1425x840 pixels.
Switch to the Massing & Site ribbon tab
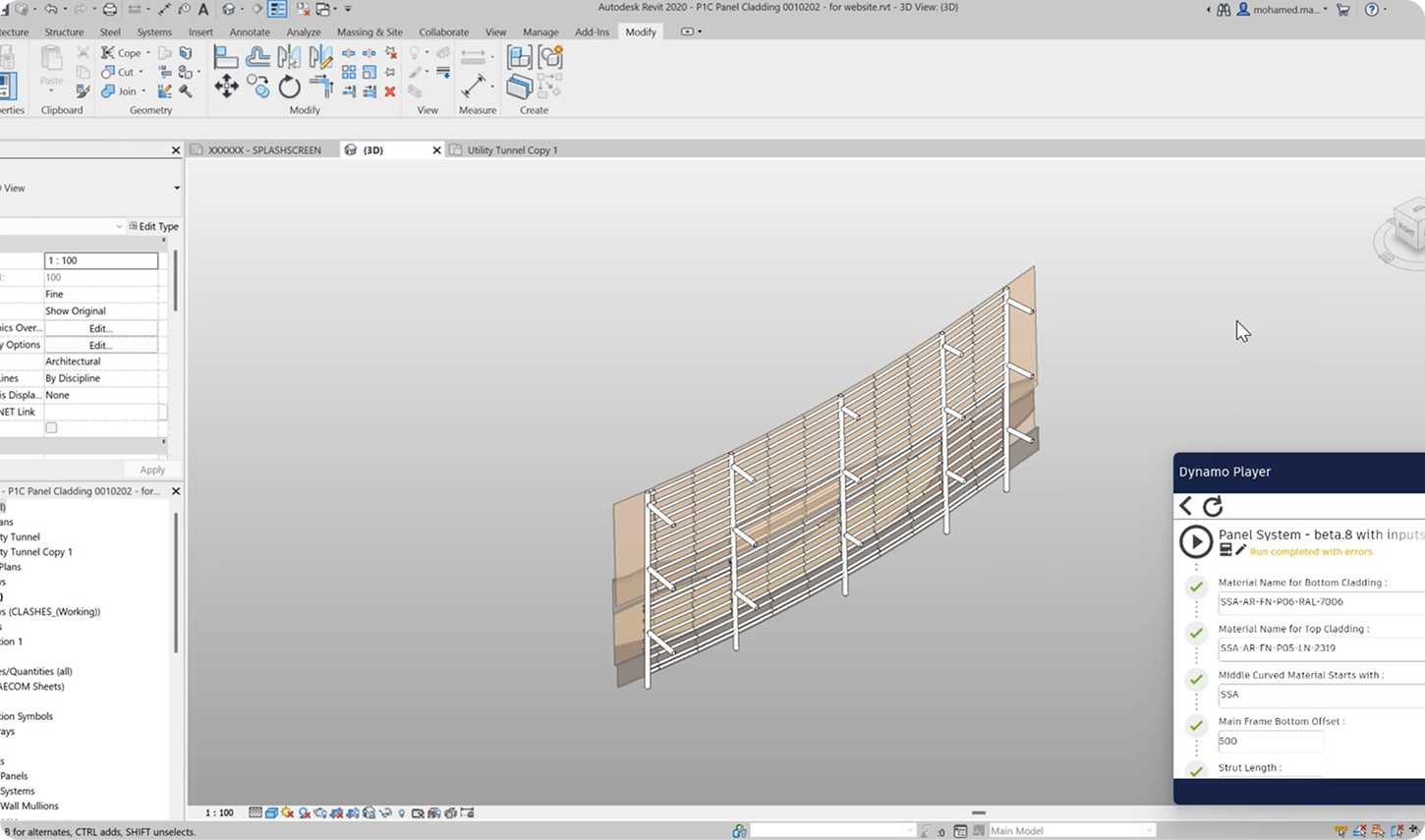(x=370, y=31)
